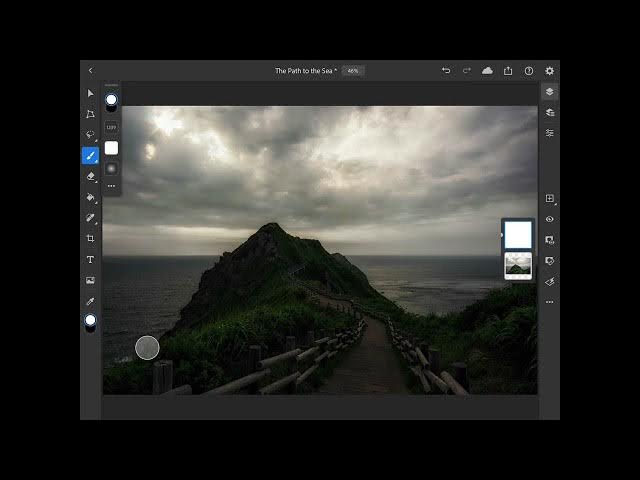The height and width of the screenshot is (480, 640).
Task: Go back using the back arrow
Action: [x=90, y=71]
